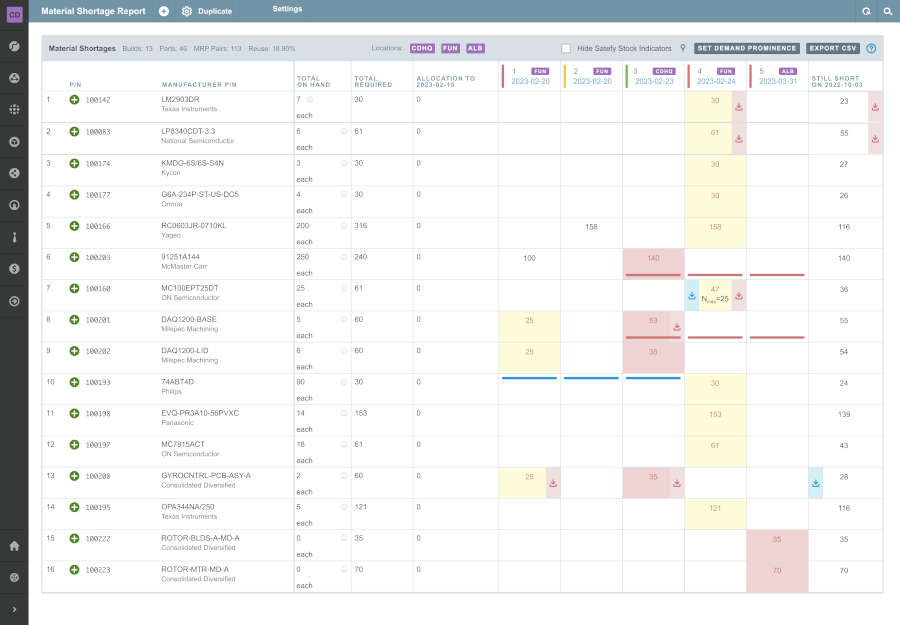
Task: Click manufacturer link McMaster-Carr
Action: click(184, 266)
